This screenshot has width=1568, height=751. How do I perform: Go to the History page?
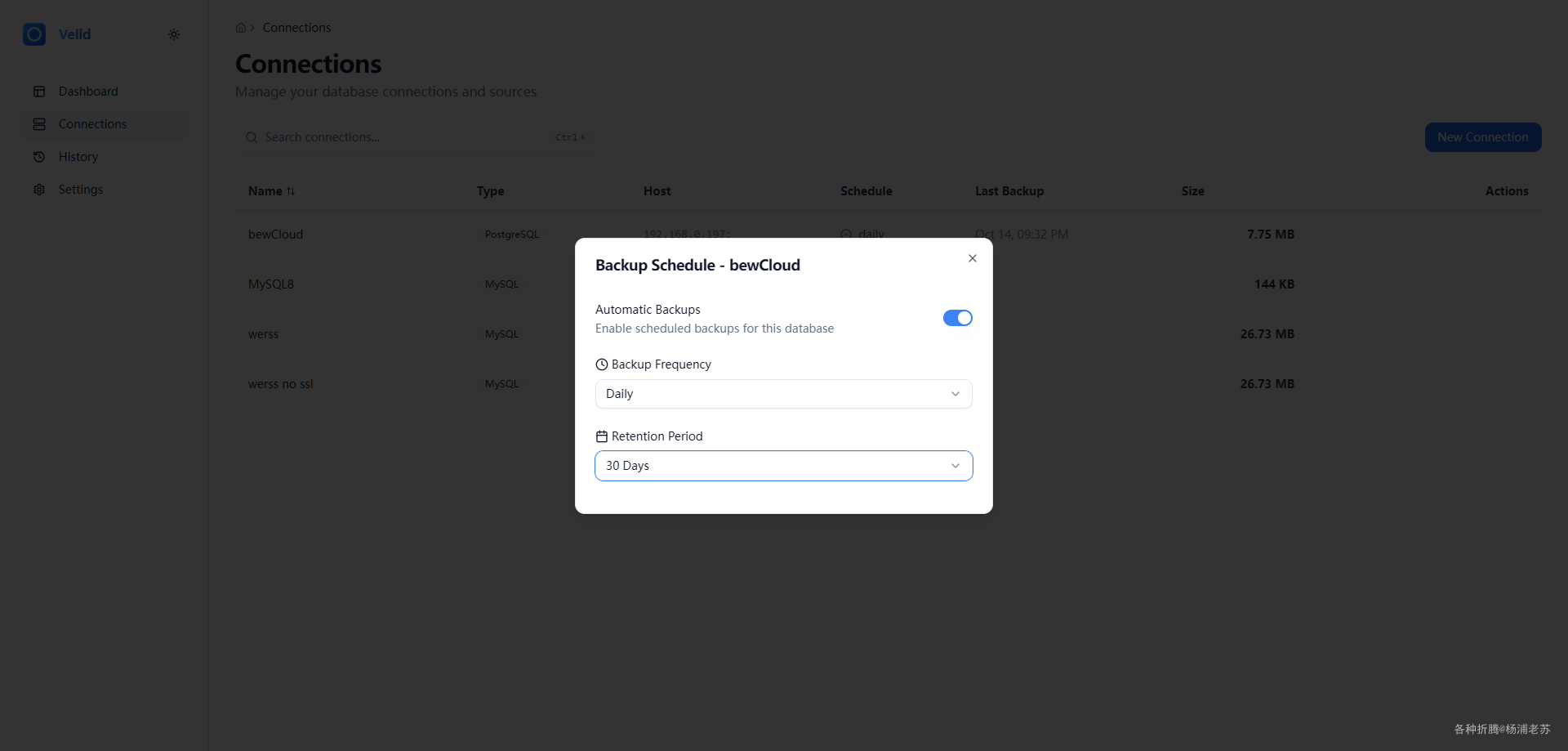click(78, 157)
